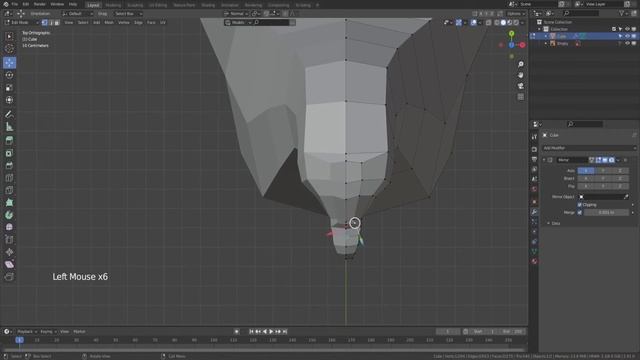The height and width of the screenshot is (360, 640).
Task: Open the Default orientation dropdown
Action: [77, 13]
